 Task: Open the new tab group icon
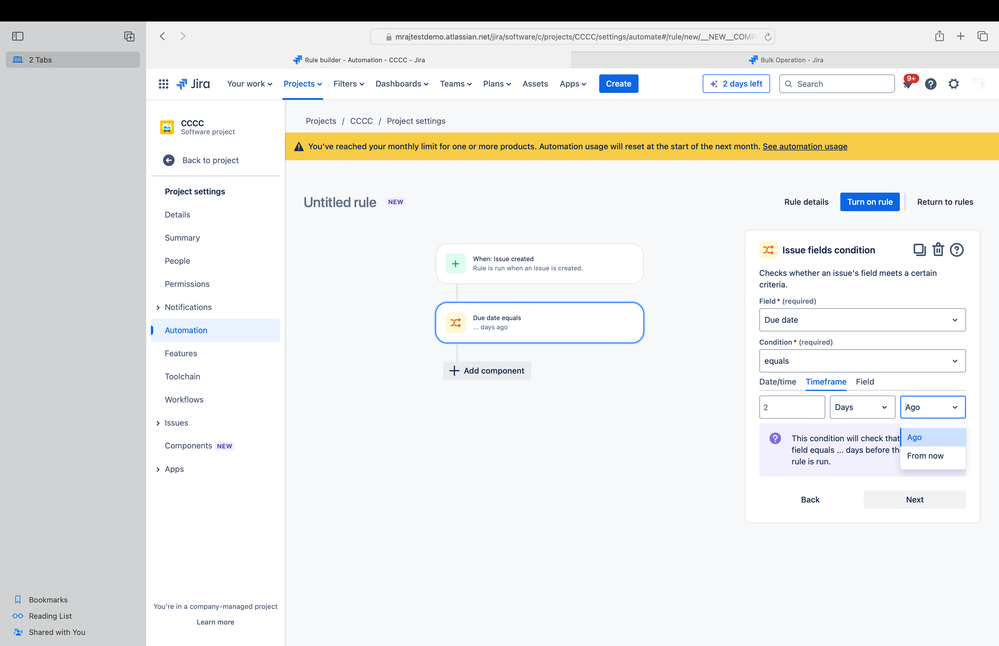[x=129, y=36]
